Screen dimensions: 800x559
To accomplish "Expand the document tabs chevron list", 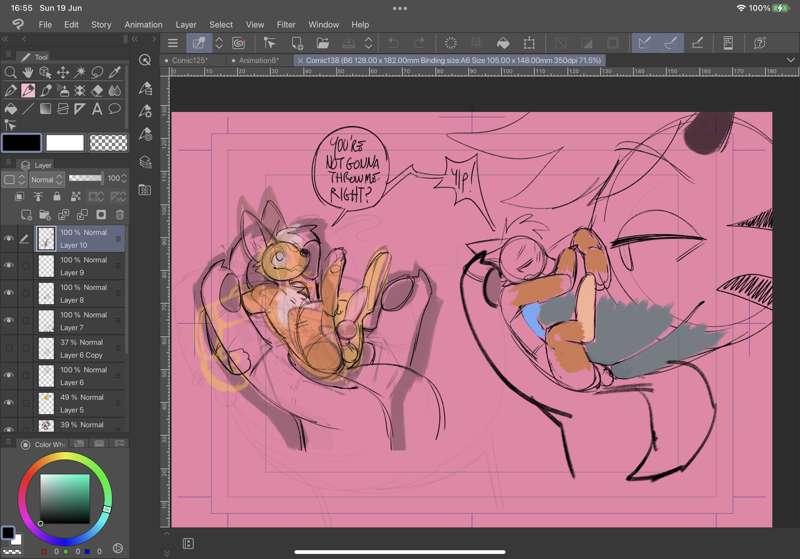I will [790, 60].
